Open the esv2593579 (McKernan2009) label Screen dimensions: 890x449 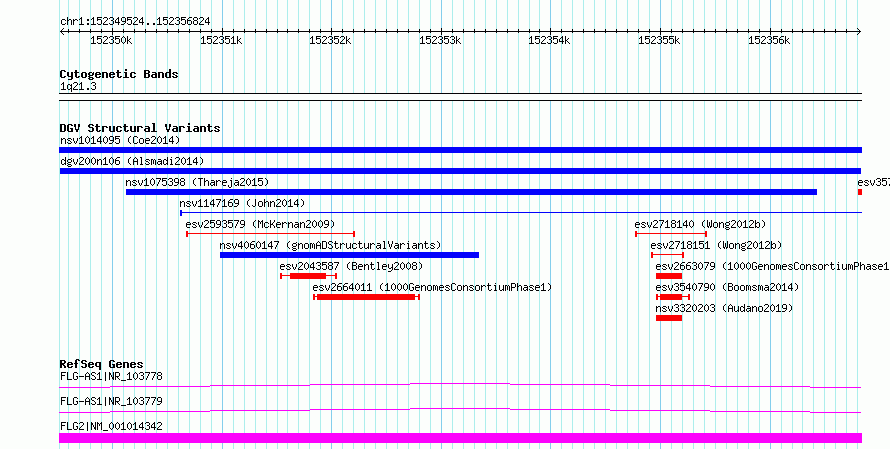coord(261,224)
